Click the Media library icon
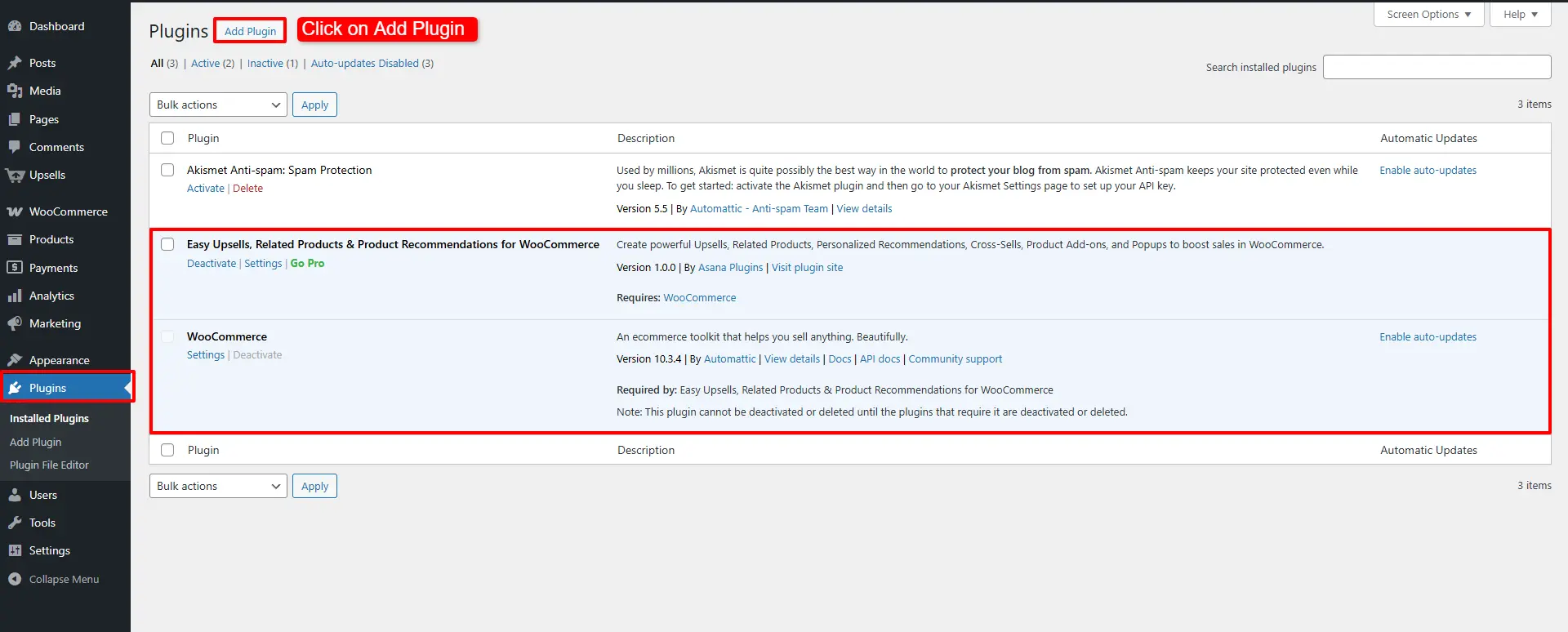Viewport: 1568px width, 632px height. (15, 91)
